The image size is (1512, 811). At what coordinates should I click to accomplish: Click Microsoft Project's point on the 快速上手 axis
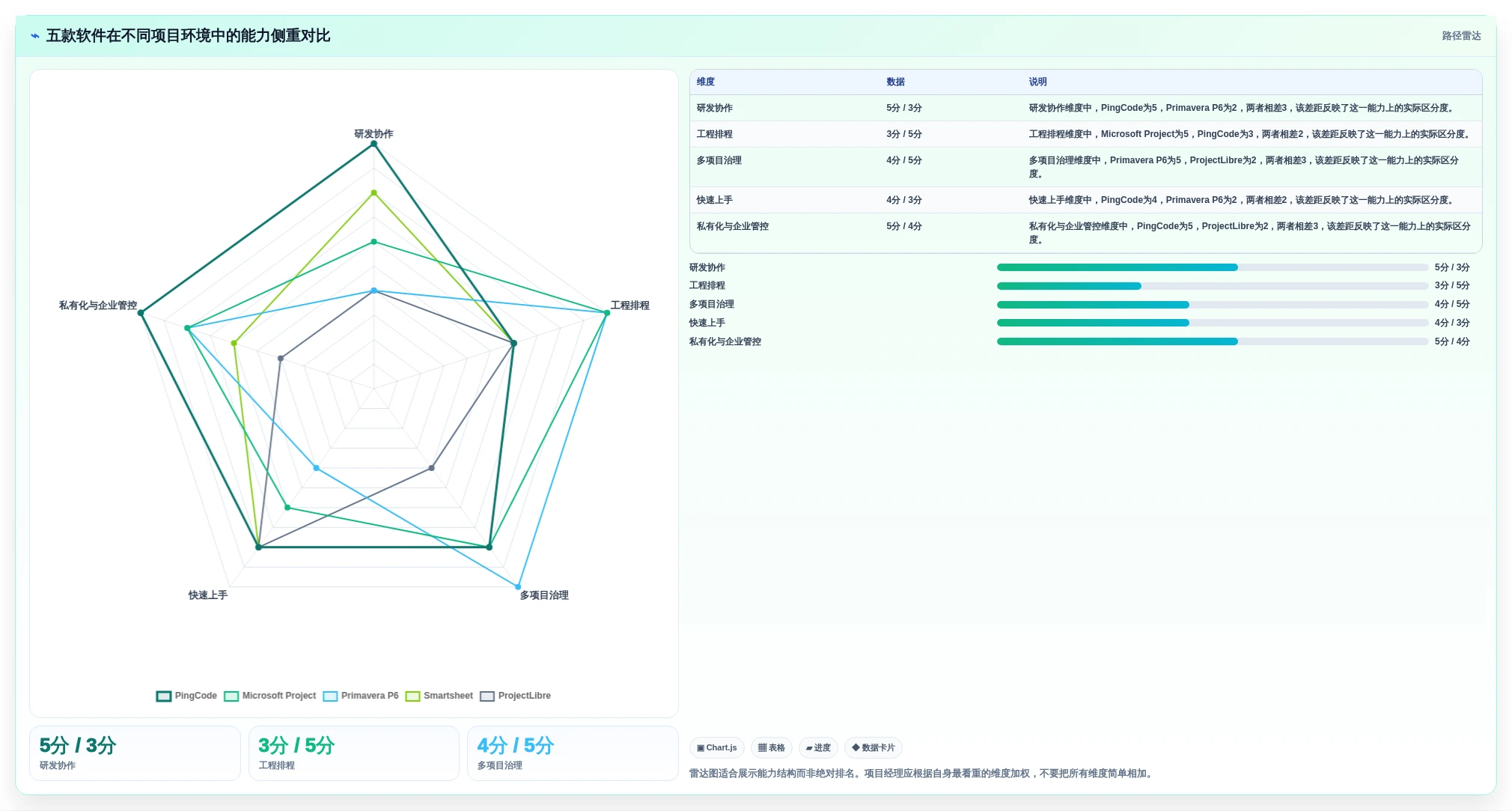pyautogui.click(x=287, y=508)
